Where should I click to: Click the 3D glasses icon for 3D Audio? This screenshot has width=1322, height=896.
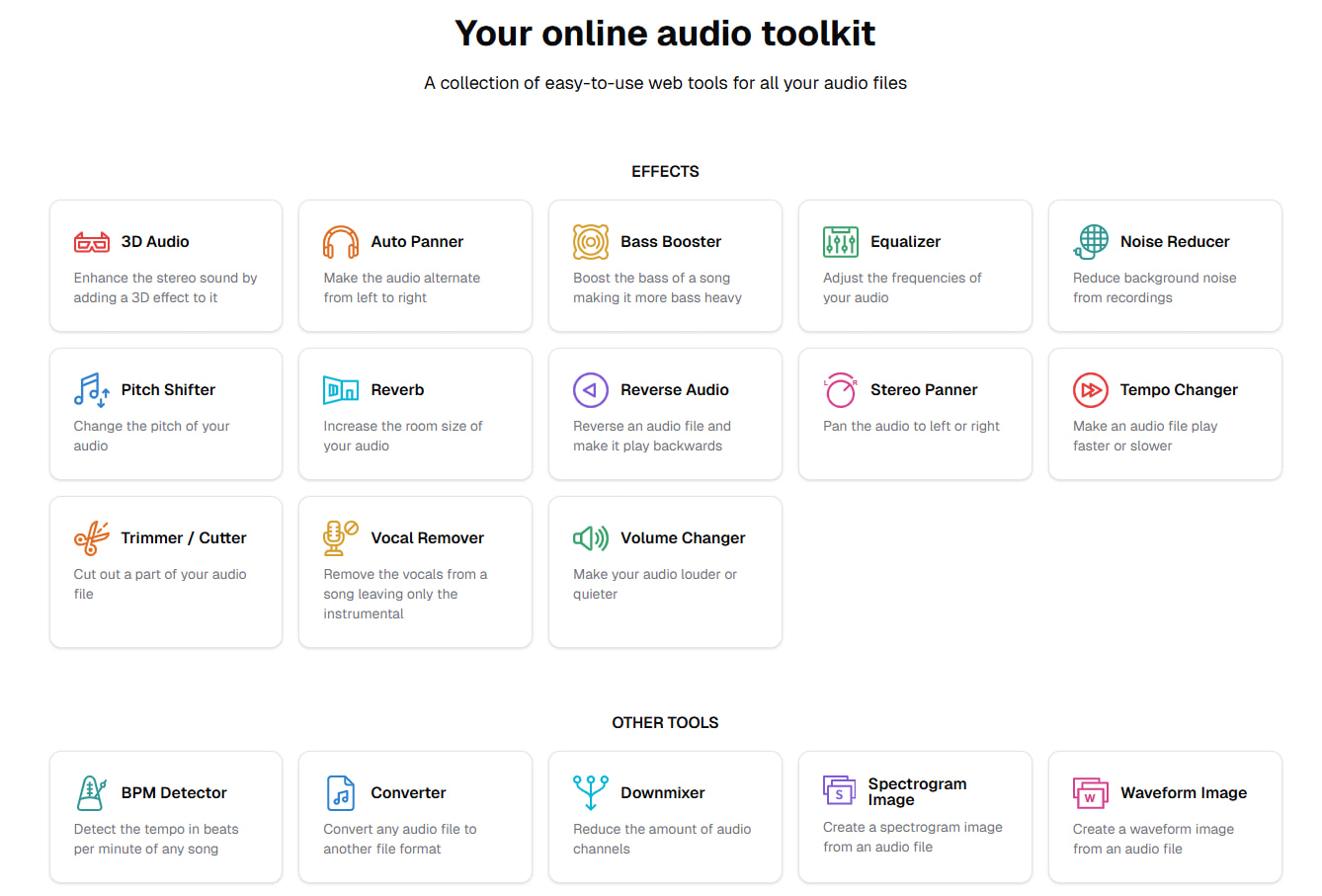pyautogui.click(x=92, y=242)
